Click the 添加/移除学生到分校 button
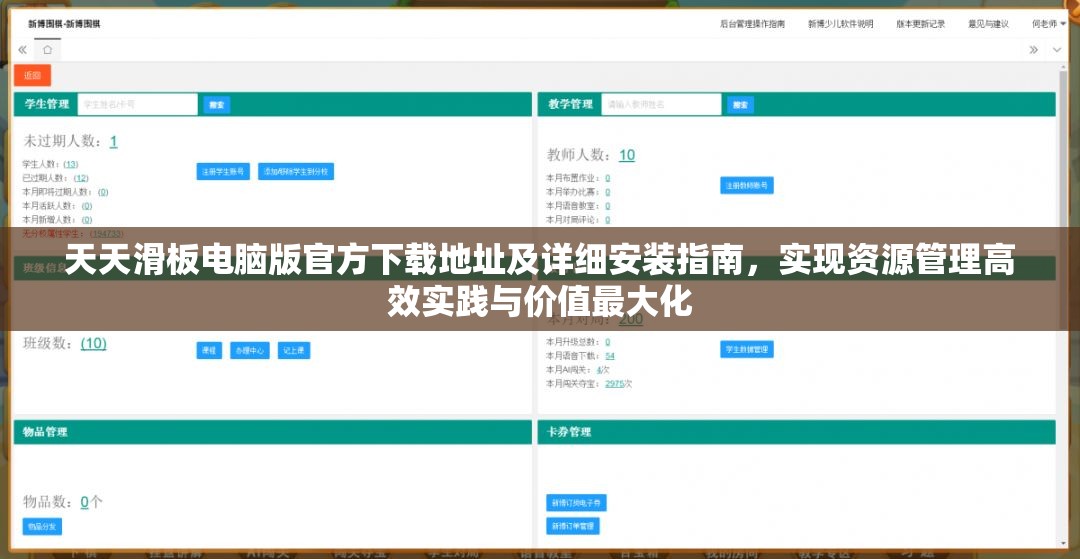This screenshot has width=1080, height=559. tap(296, 171)
